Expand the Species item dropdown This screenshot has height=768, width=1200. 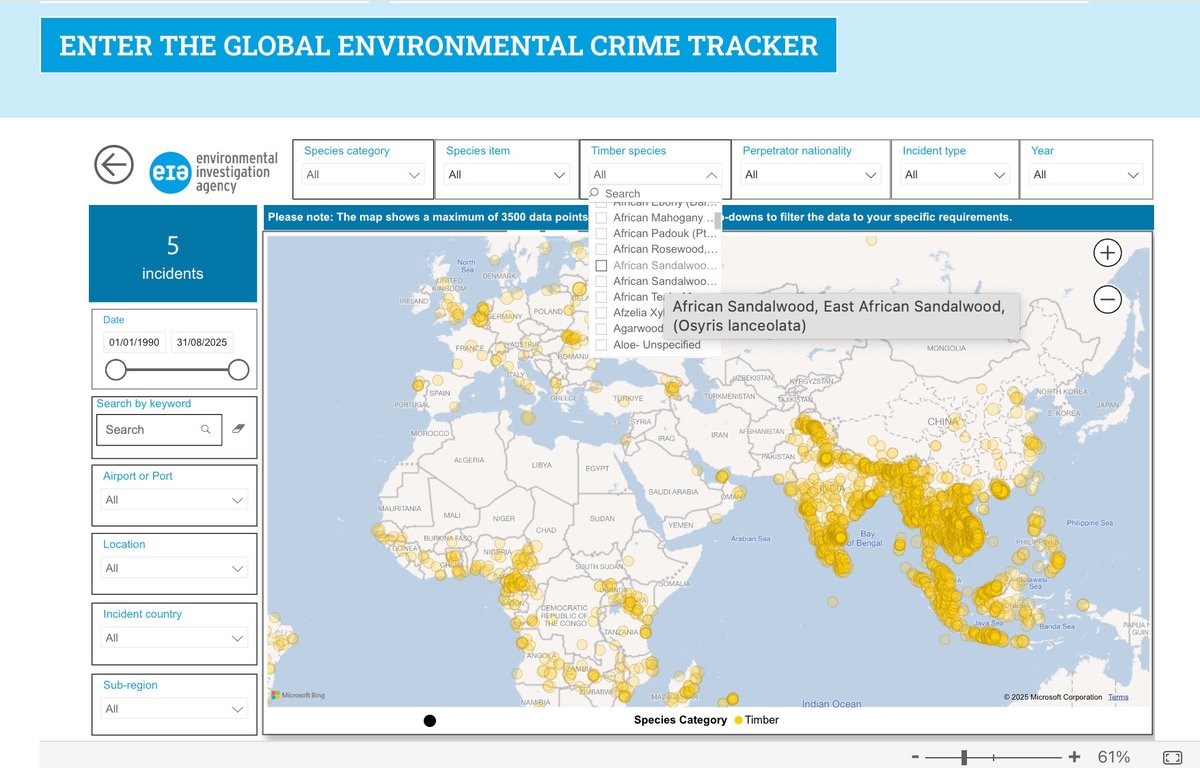click(x=507, y=174)
